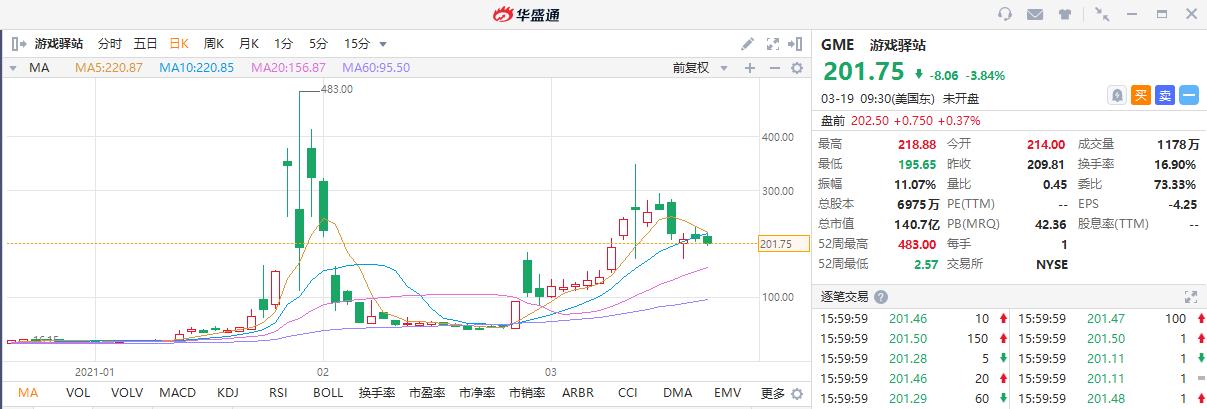This screenshot has width=1207, height=409.
Task: Zoom in chart with plus icon
Action: coord(750,68)
